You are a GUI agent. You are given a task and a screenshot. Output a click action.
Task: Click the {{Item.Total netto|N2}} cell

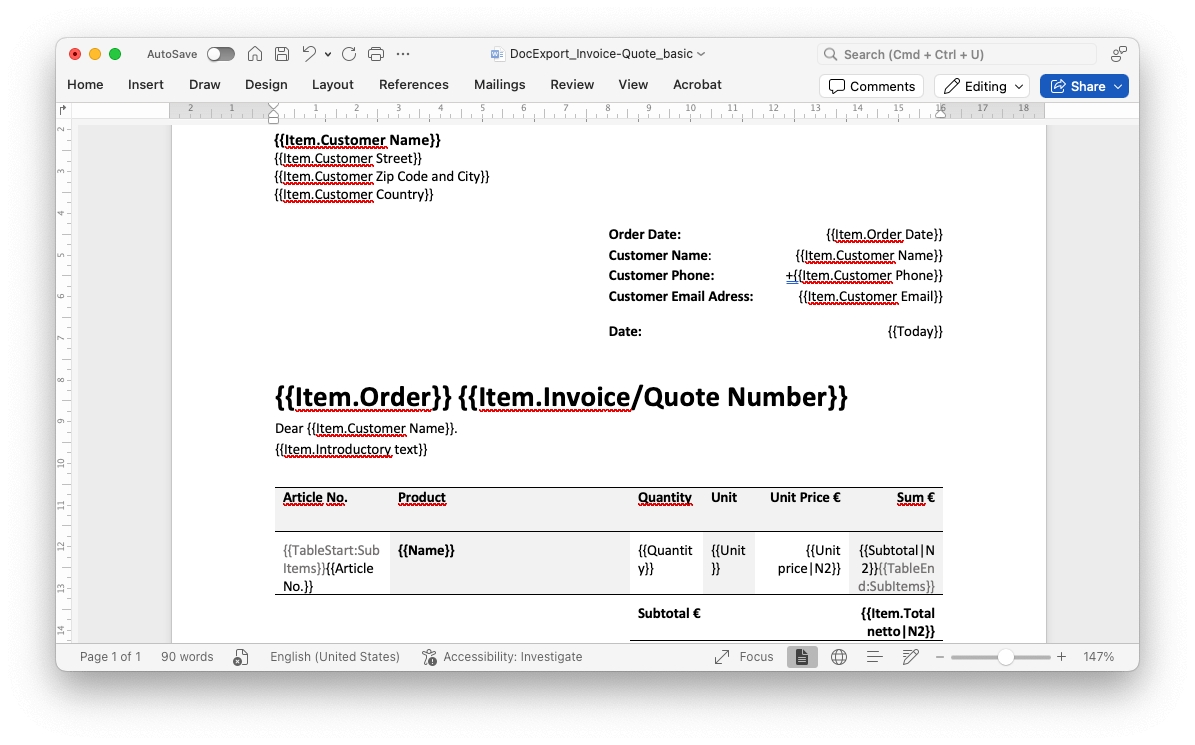(x=897, y=622)
